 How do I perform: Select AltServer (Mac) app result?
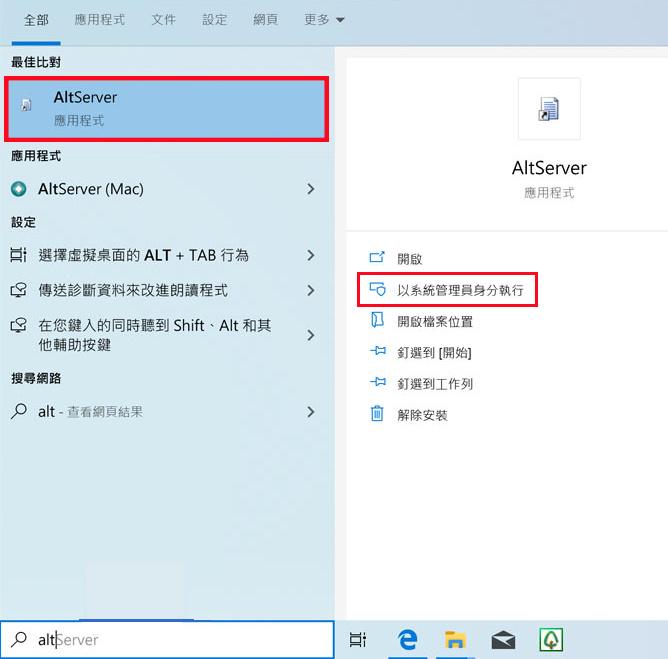tap(167, 189)
